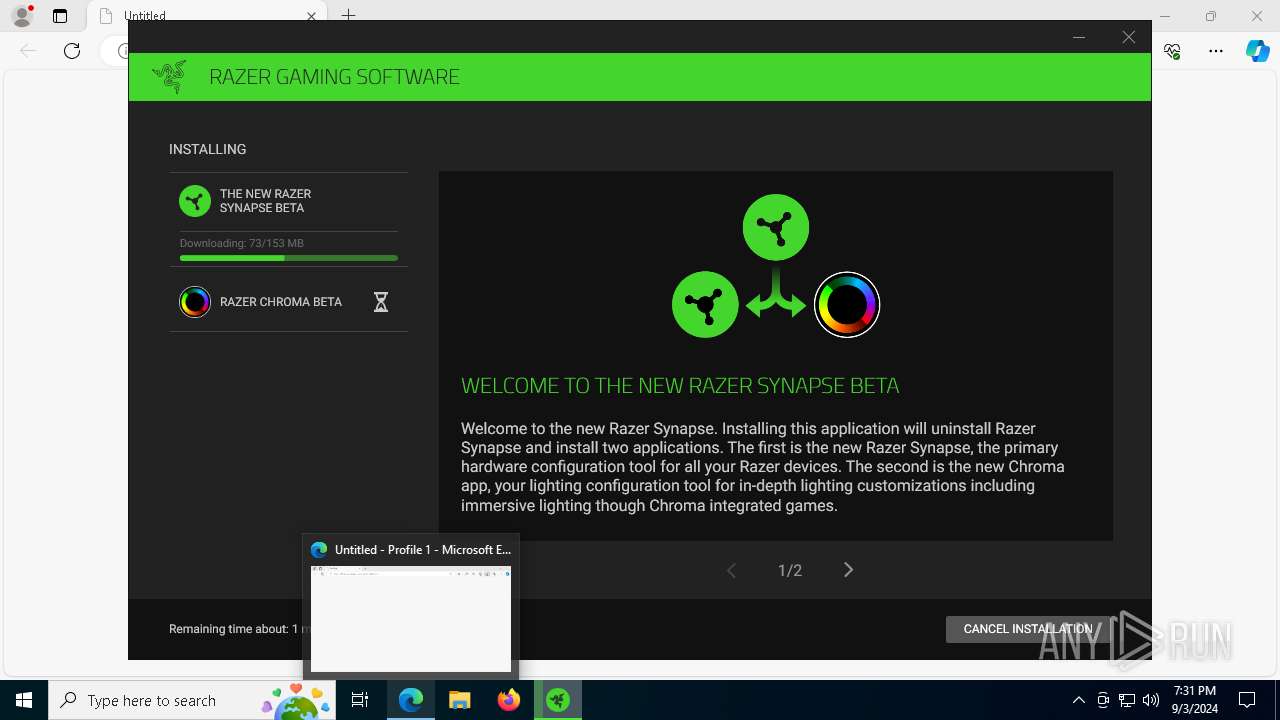The height and width of the screenshot is (720, 1280).
Task: Open the Windows Start menu
Action: (x=24, y=700)
